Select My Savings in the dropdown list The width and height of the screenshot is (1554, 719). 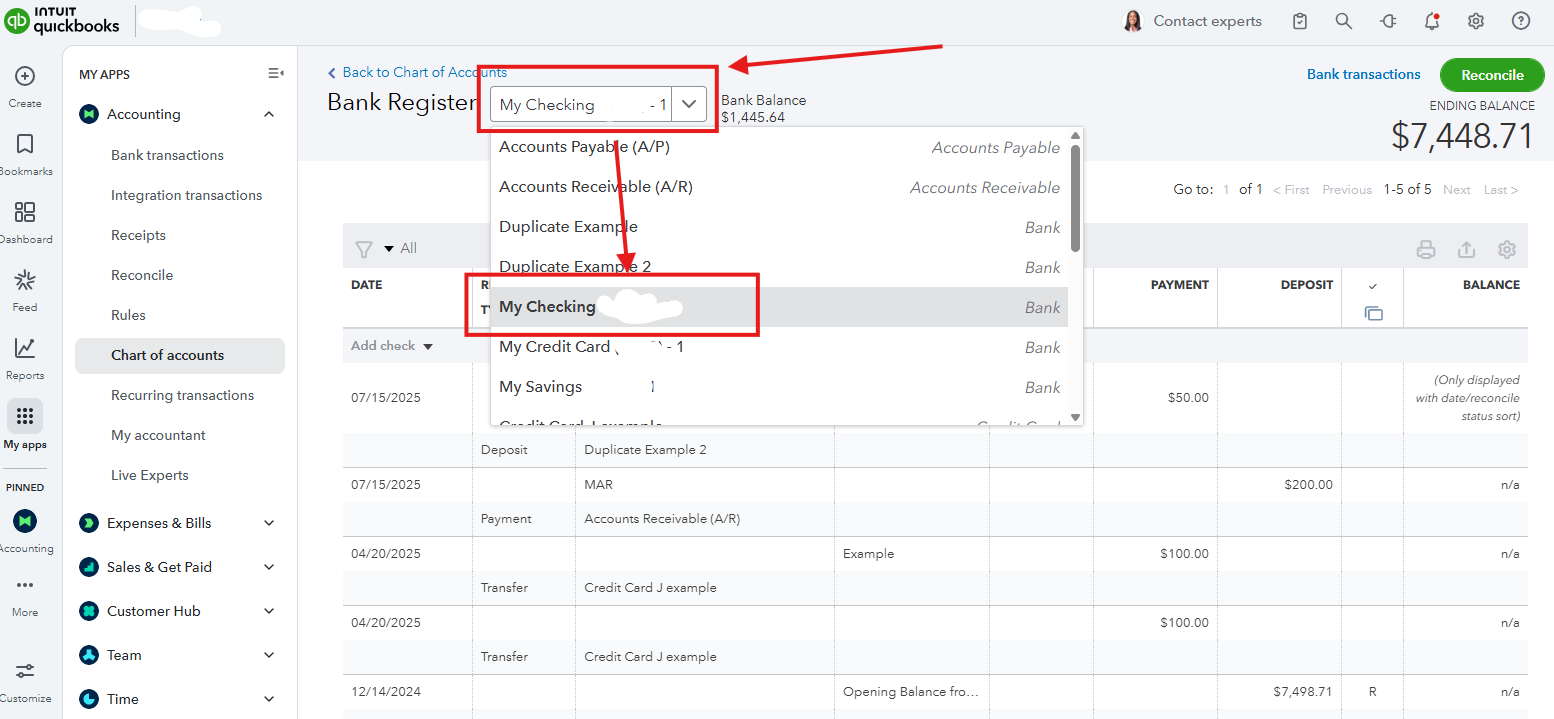coord(779,387)
